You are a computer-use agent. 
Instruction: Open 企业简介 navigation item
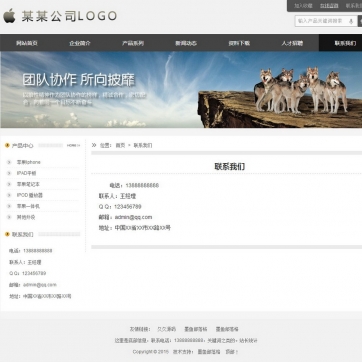[x=80, y=43]
